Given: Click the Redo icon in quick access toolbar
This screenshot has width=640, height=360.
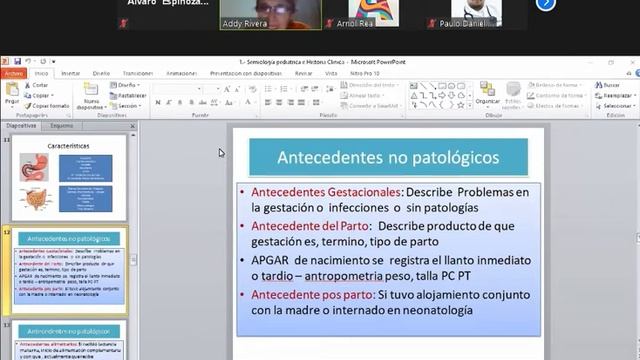Looking at the screenshot, I should 43,61.
